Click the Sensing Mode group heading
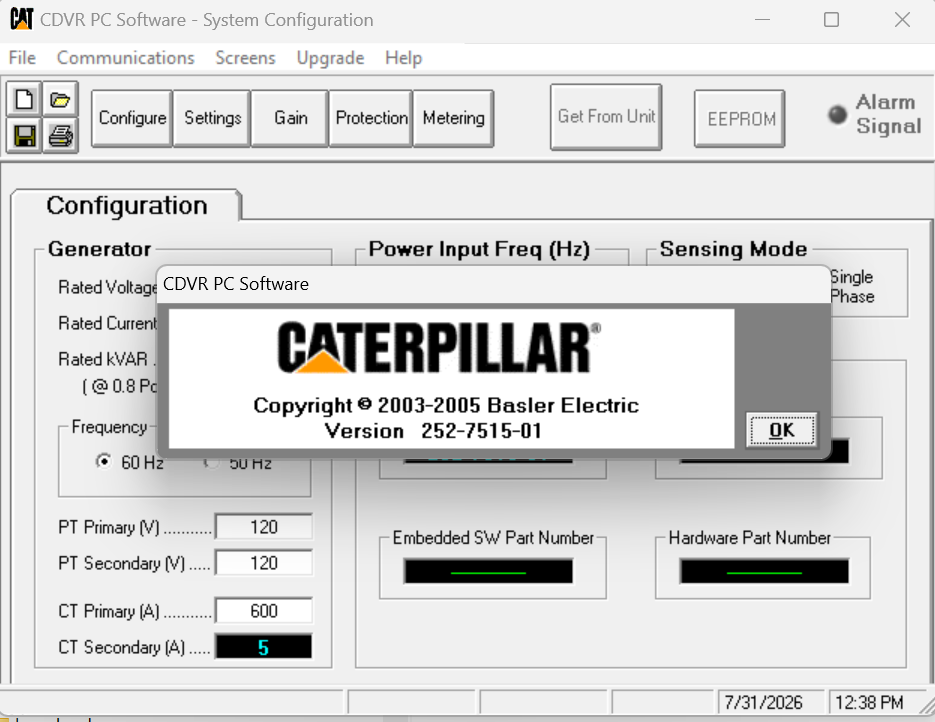This screenshot has height=722, width=935. point(733,249)
